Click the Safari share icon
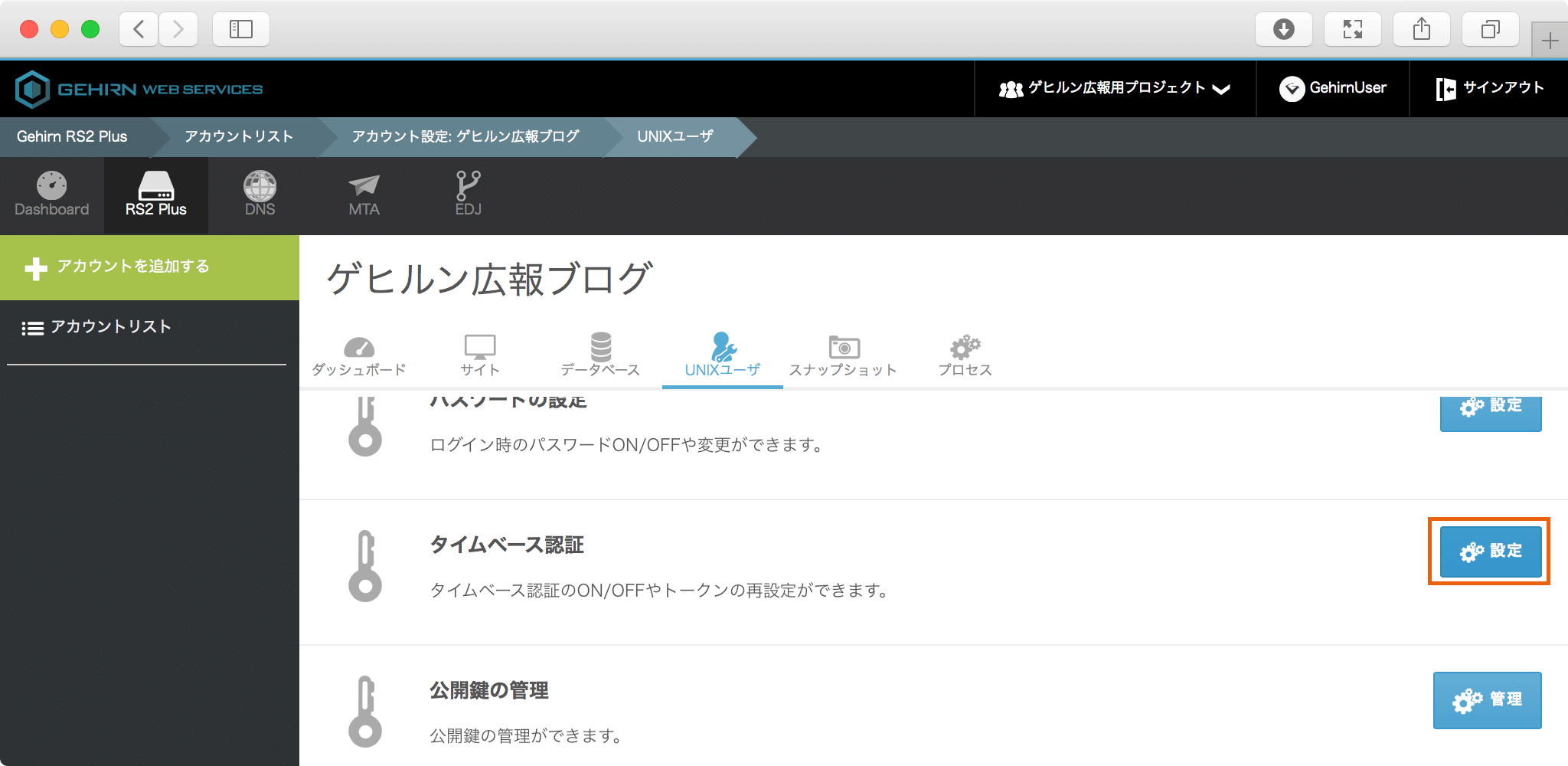This screenshot has height=766, width=1568. click(1421, 29)
